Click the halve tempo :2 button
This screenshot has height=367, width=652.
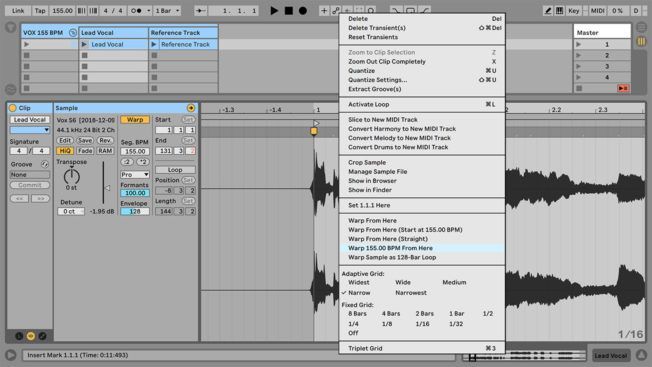click(127, 162)
